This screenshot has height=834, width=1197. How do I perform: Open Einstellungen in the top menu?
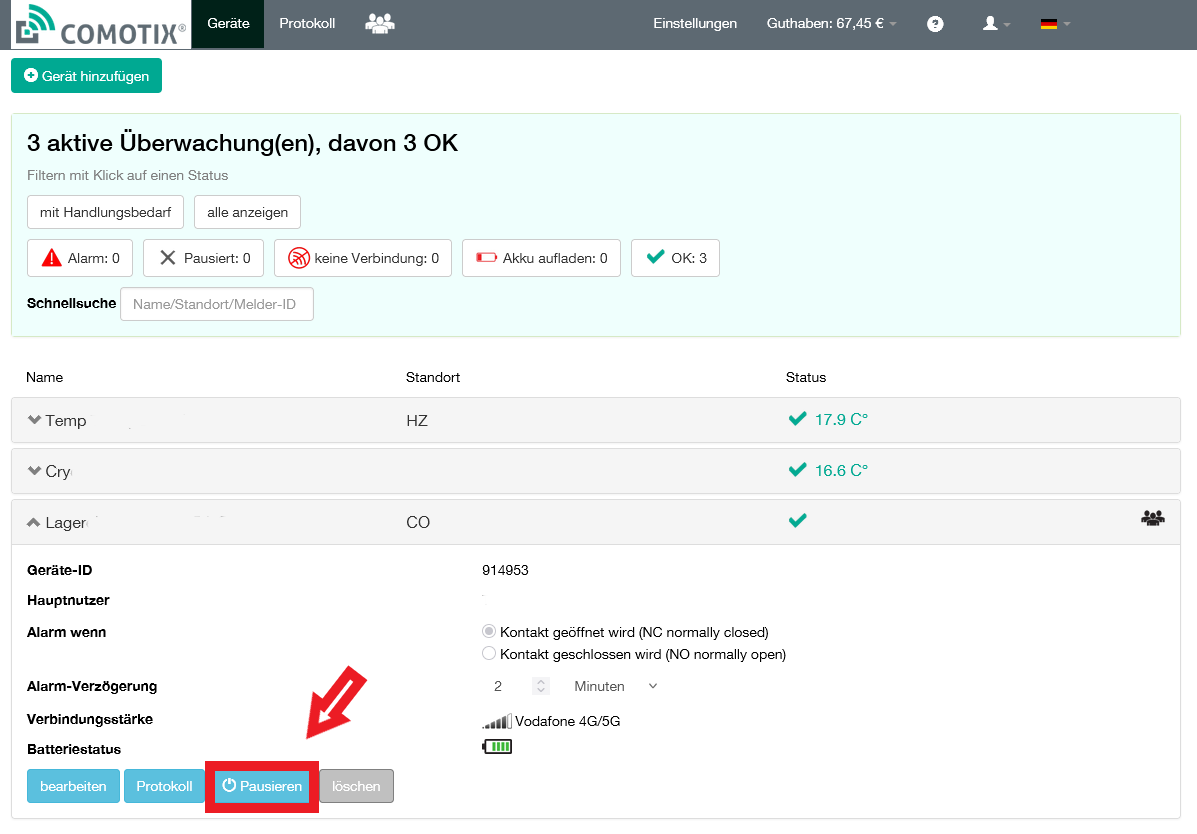[695, 24]
